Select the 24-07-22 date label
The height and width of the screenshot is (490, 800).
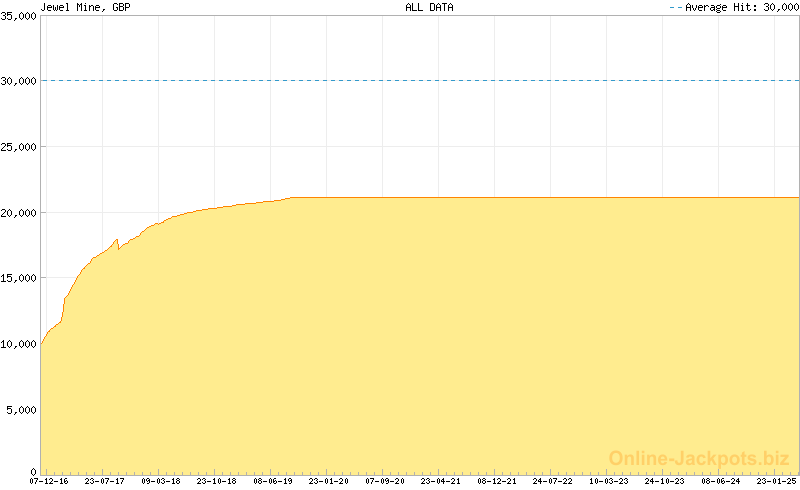click(x=553, y=481)
